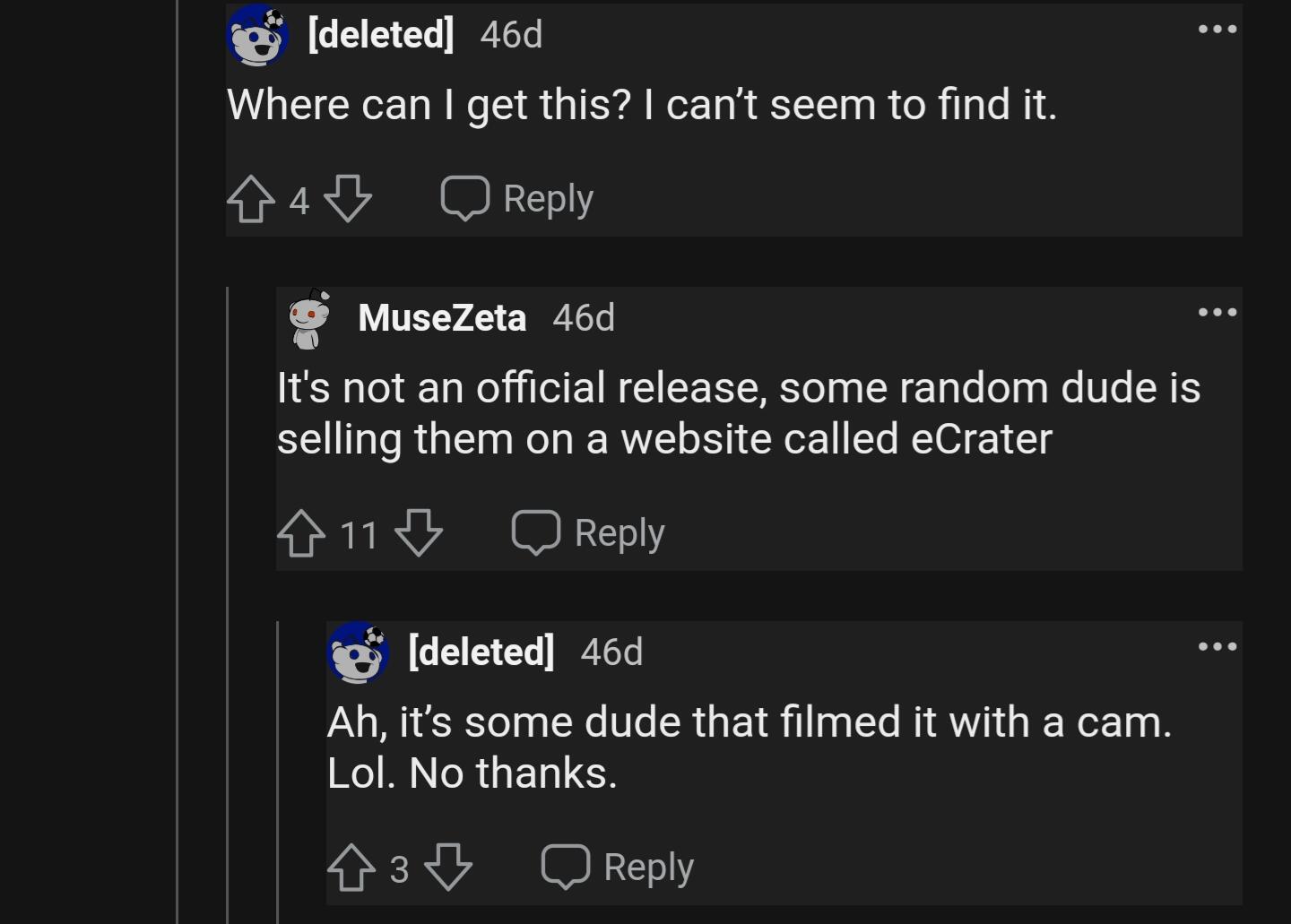
Task: Open MuseZeta's user profile name
Action: [x=442, y=318]
